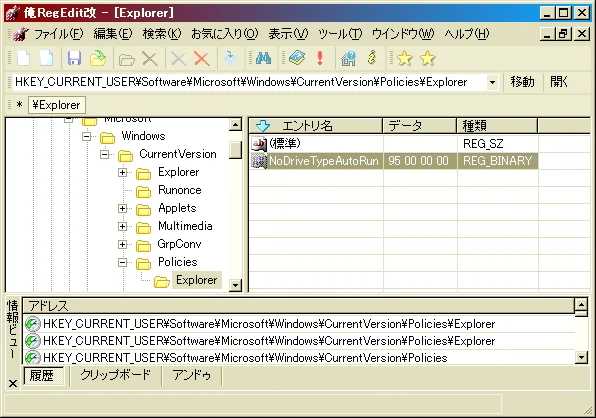The image size is (596, 418).
Task: Switch to the アンドゥ tab
Action: coord(192,375)
